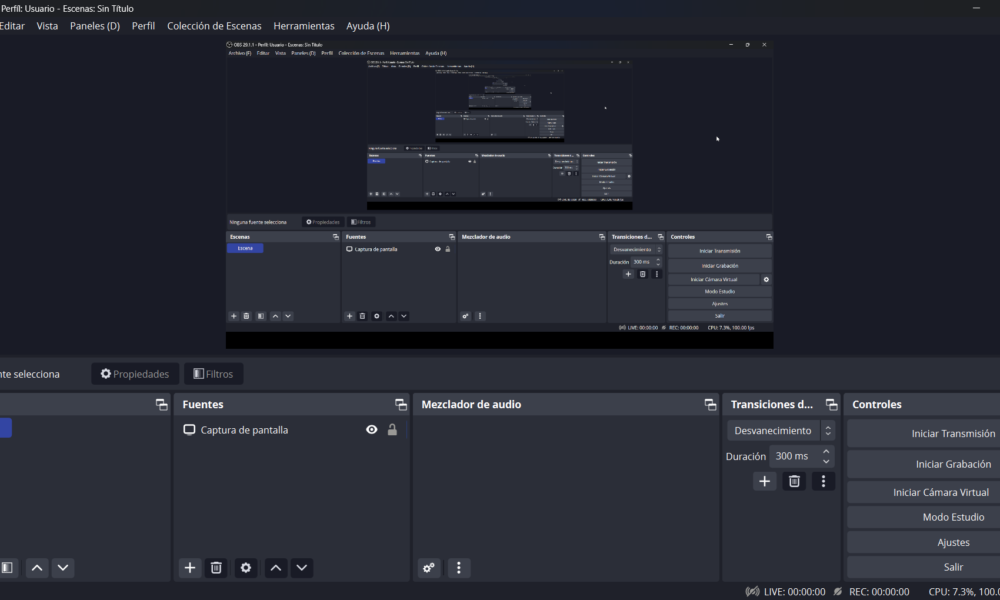
Task: Toggle visibility eye of Captura de pantalla
Action: (x=371, y=430)
